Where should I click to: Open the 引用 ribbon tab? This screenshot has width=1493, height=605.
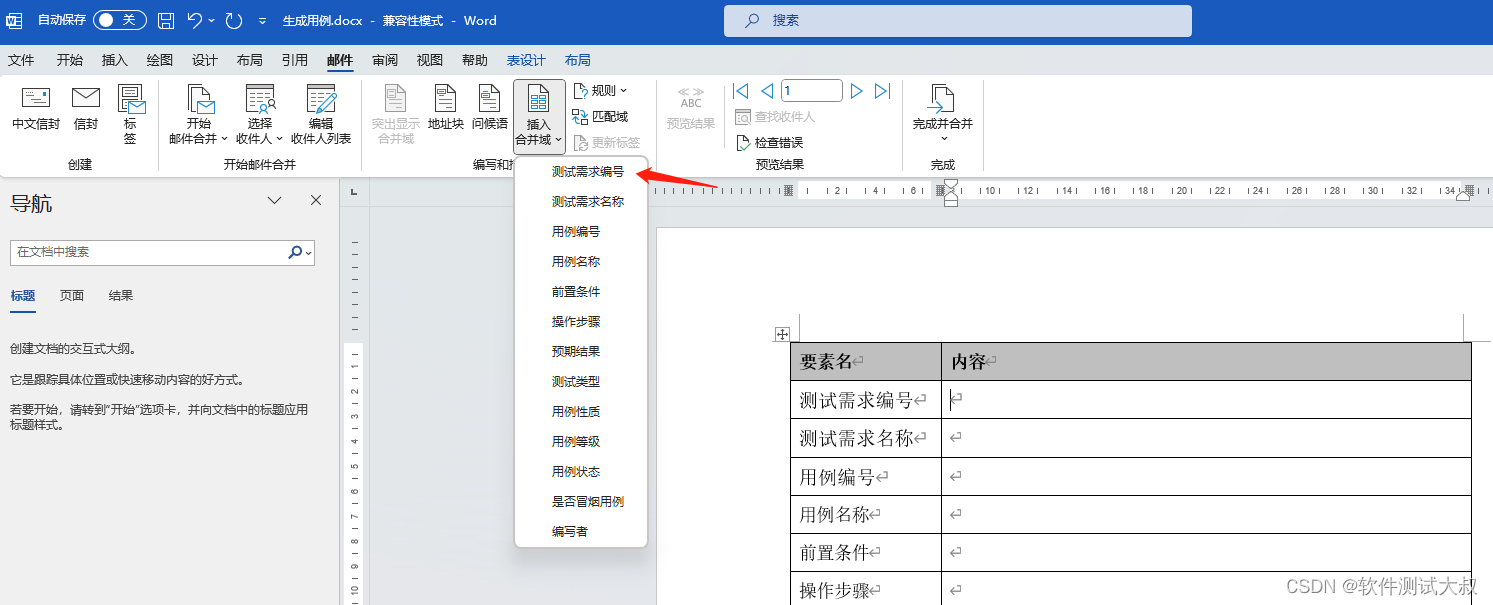click(295, 60)
